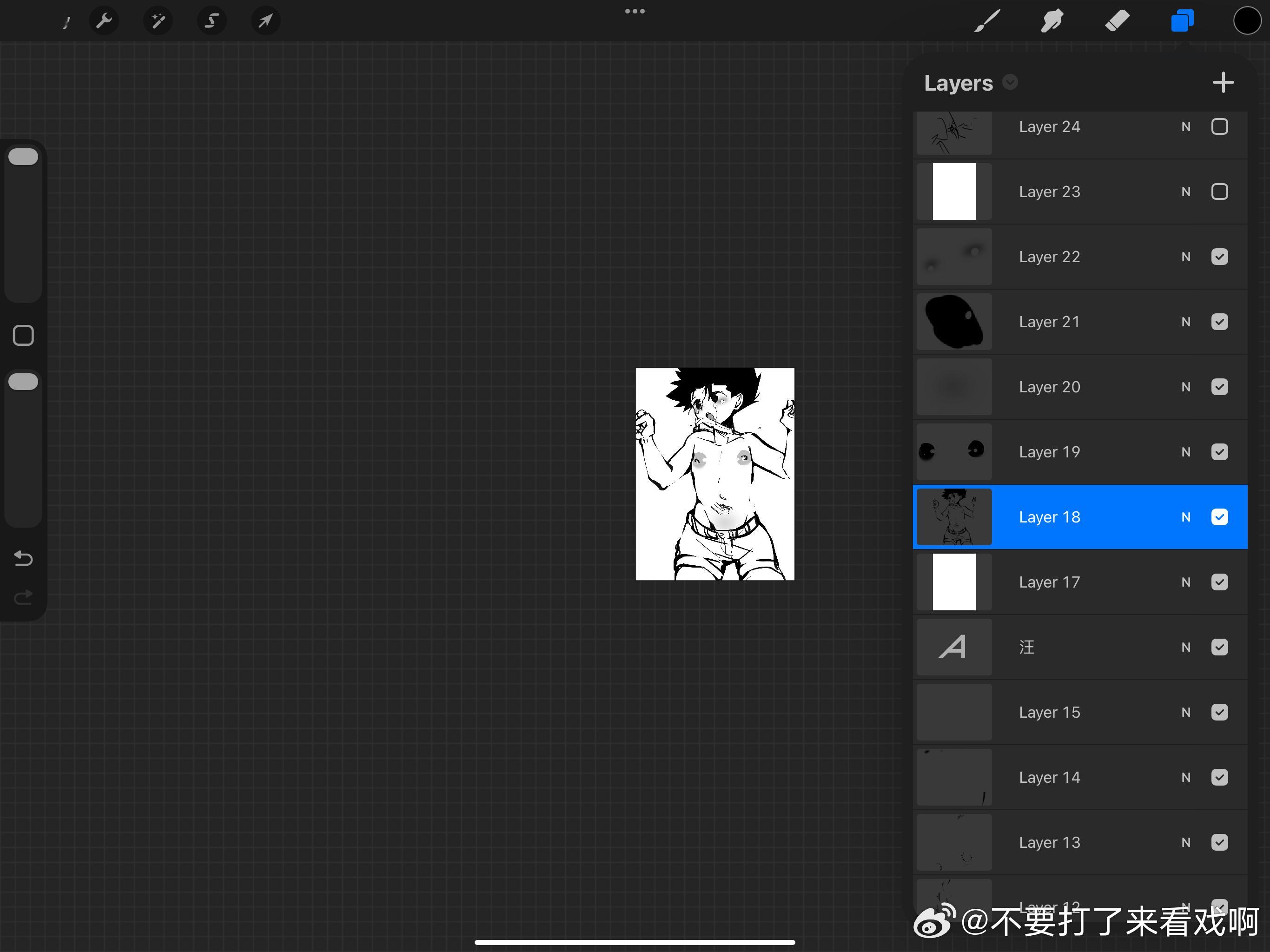Open the active color circle
This screenshot has width=1270, height=952.
pos(1247,21)
